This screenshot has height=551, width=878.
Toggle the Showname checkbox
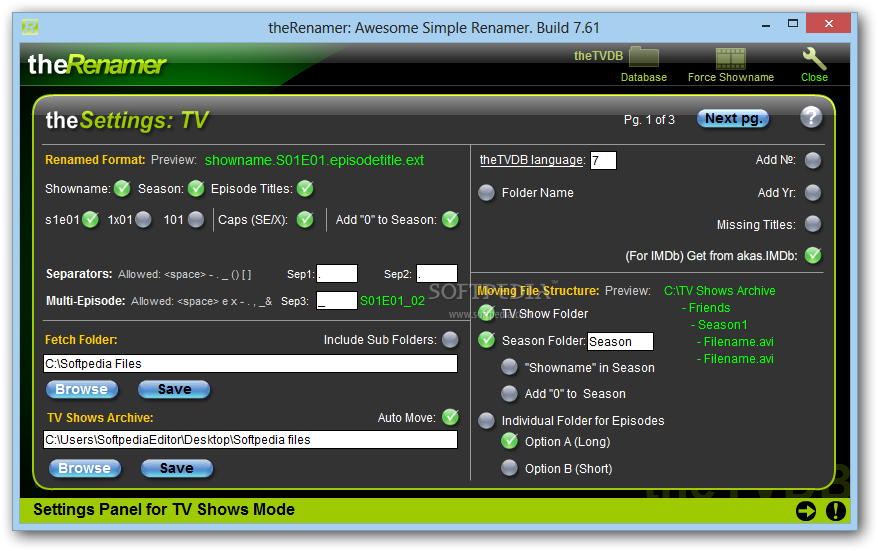pos(122,189)
